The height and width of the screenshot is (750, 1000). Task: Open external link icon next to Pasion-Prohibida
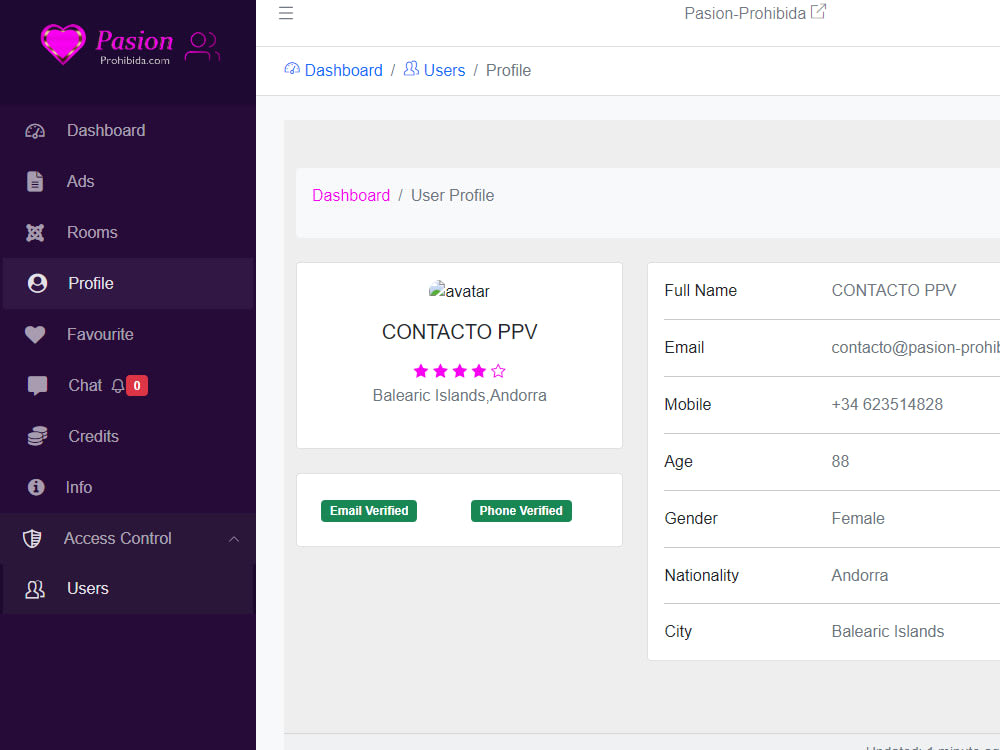pos(818,11)
